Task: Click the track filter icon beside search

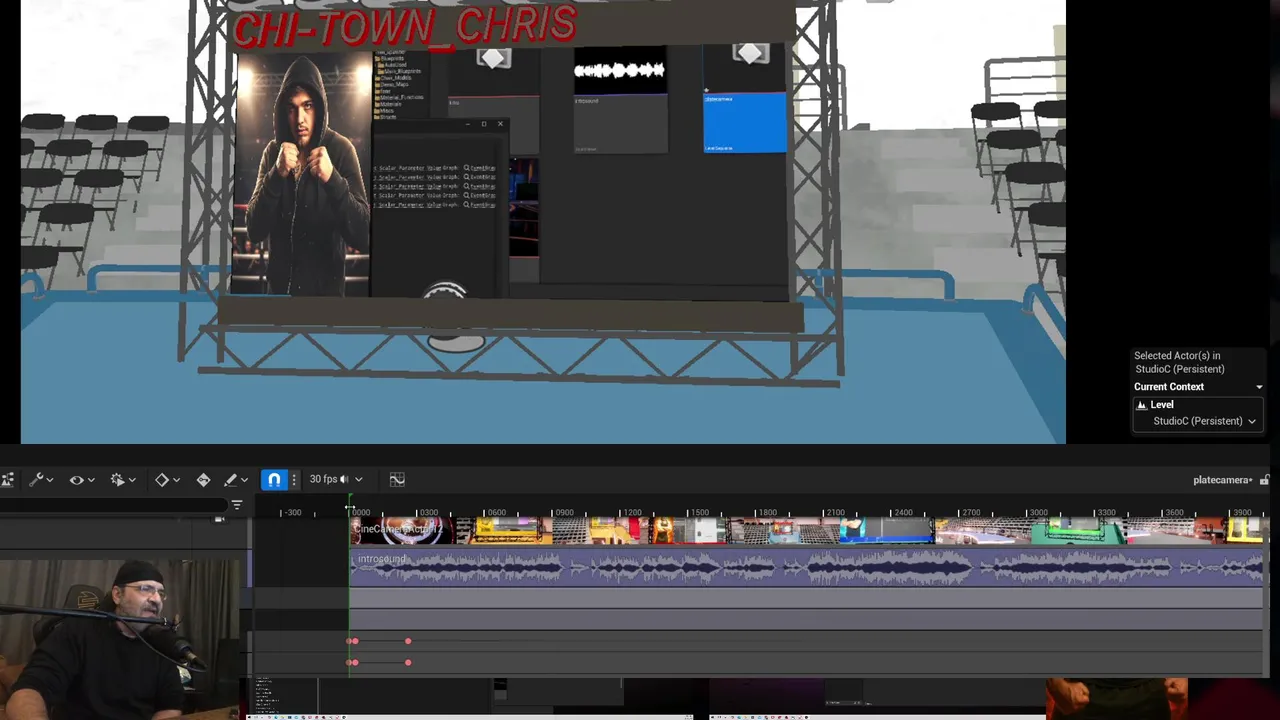Action: coord(237,506)
